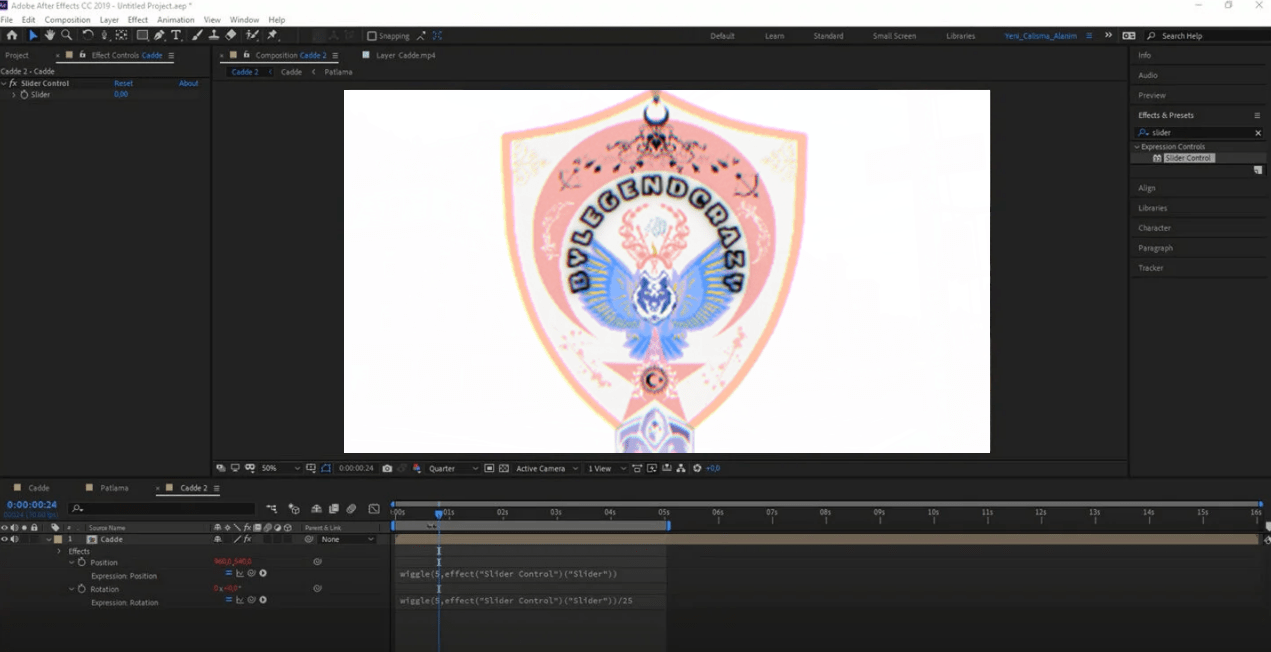Open the Effect menu
The image size is (1271, 652).
point(138,19)
